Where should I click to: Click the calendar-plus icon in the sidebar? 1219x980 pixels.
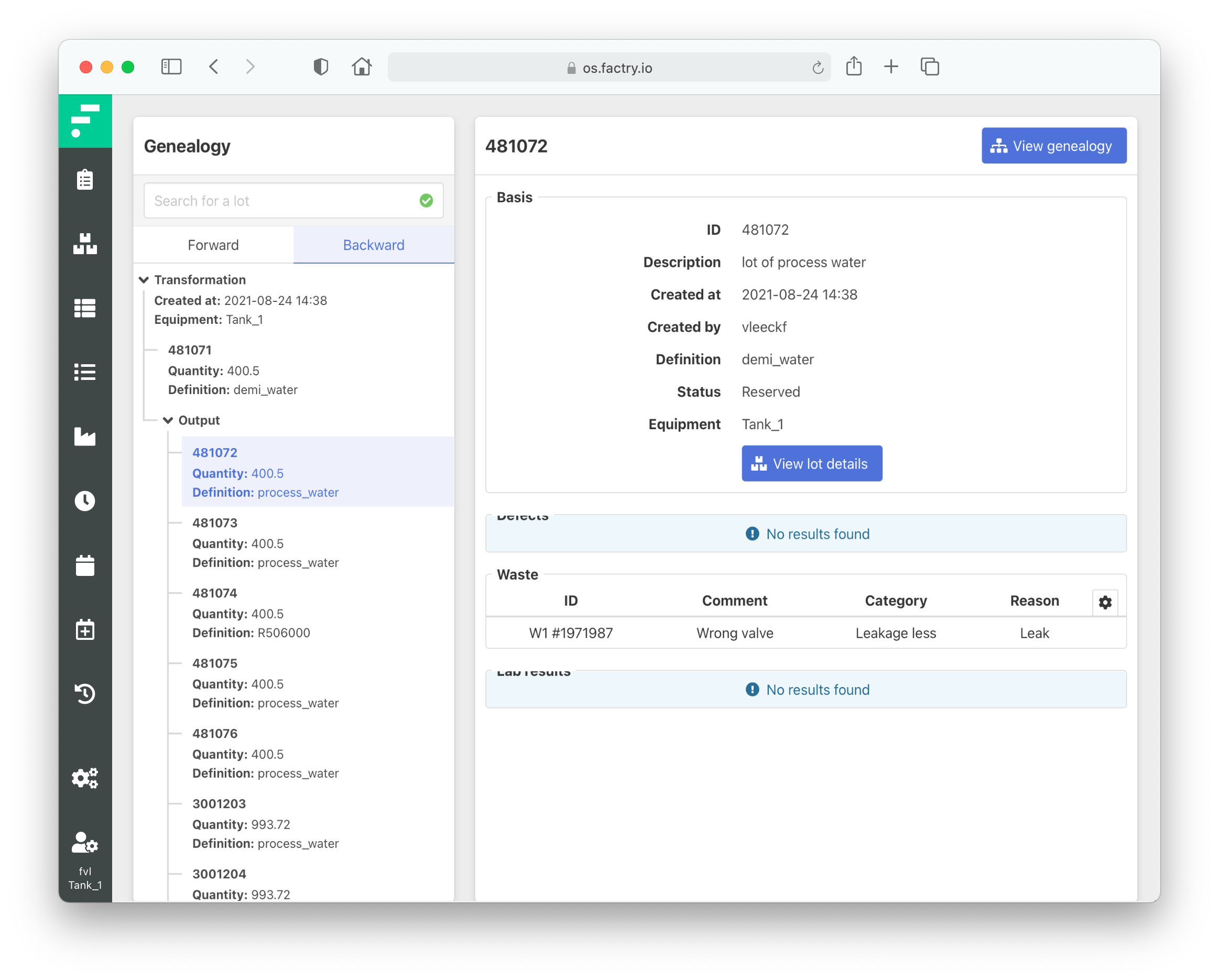[85, 629]
